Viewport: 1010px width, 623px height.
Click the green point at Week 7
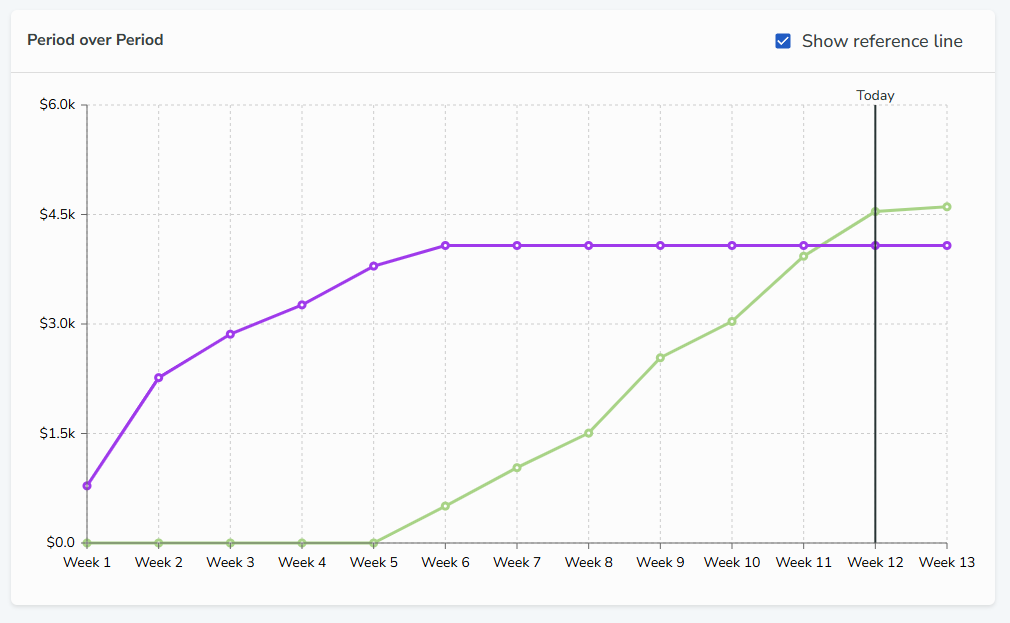tap(517, 468)
